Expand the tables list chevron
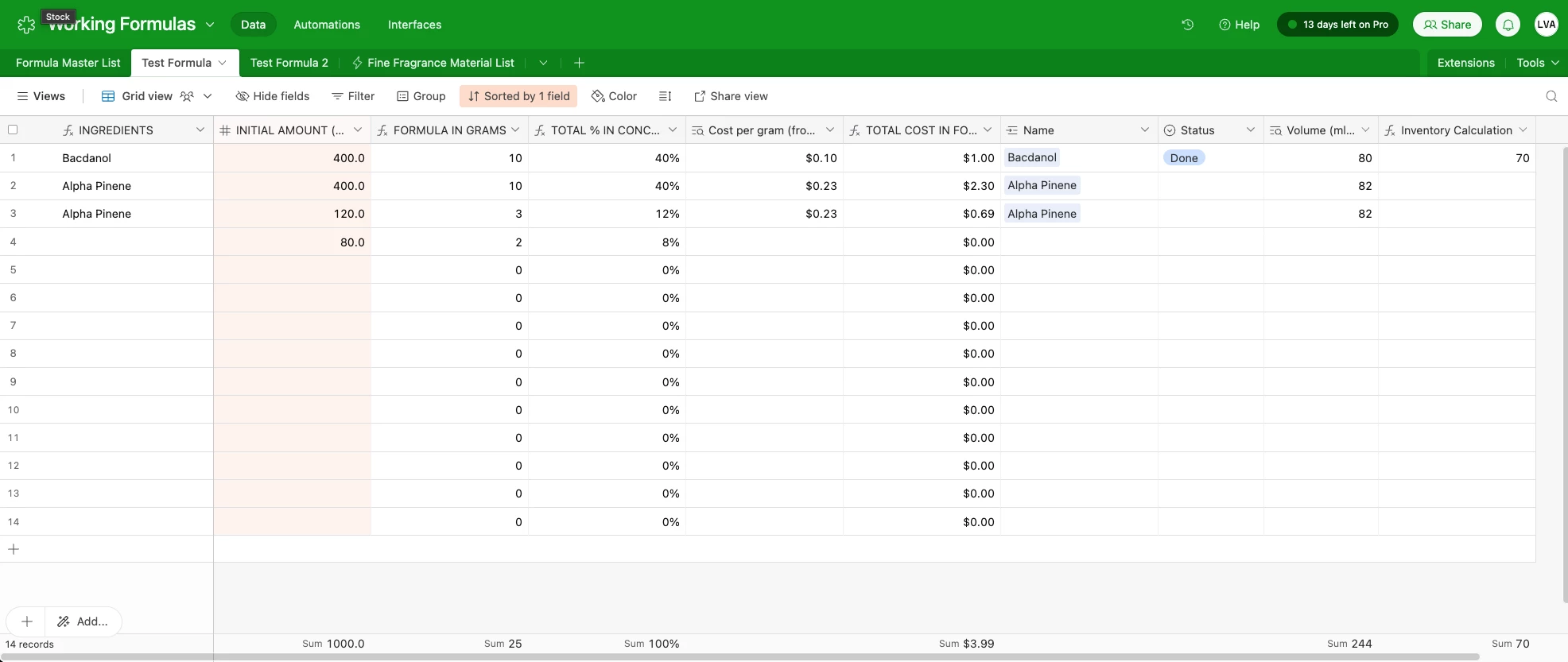This screenshot has width=1568, height=662. (543, 63)
